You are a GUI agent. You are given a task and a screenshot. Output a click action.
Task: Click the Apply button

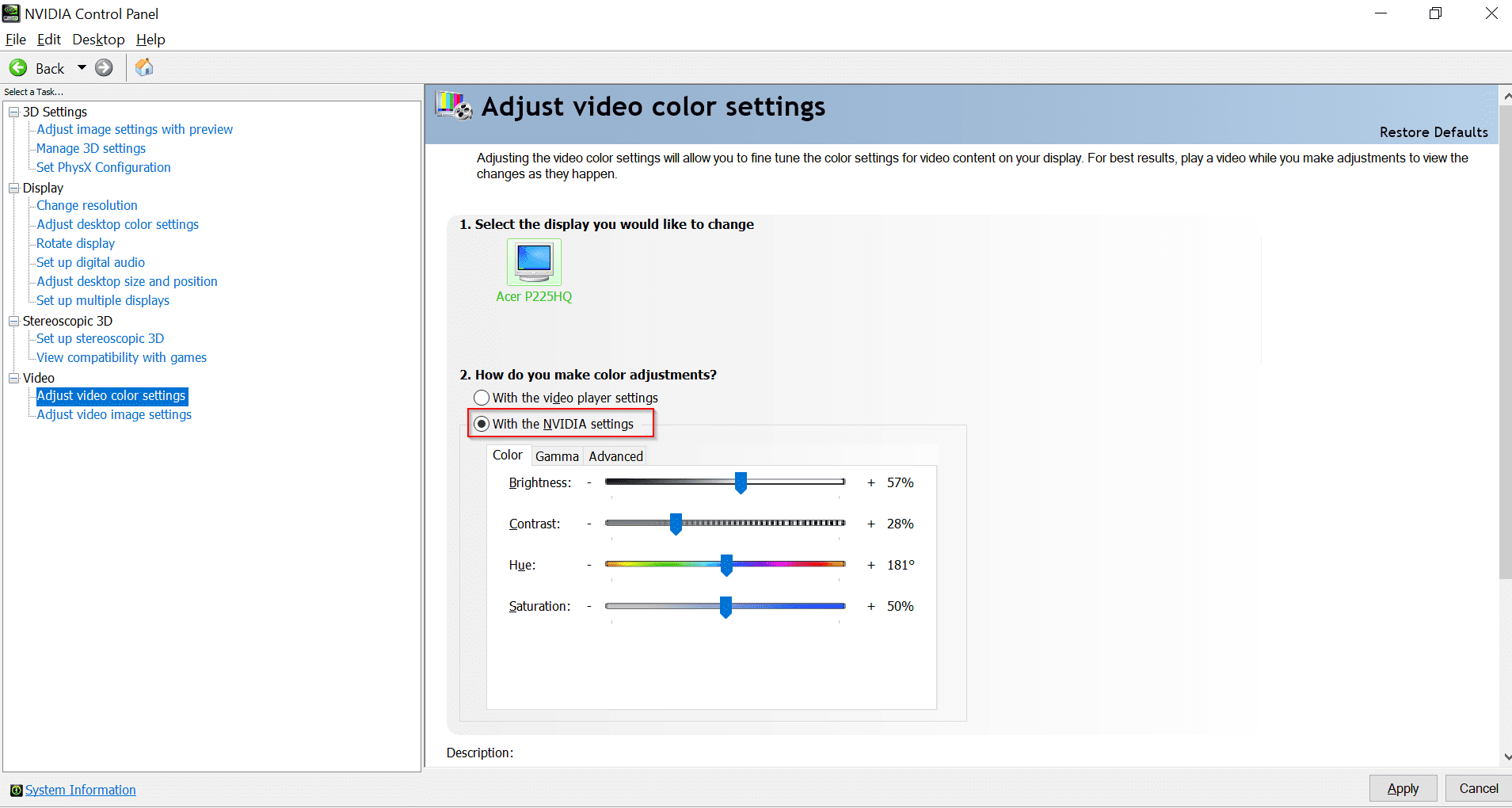point(1402,788)
